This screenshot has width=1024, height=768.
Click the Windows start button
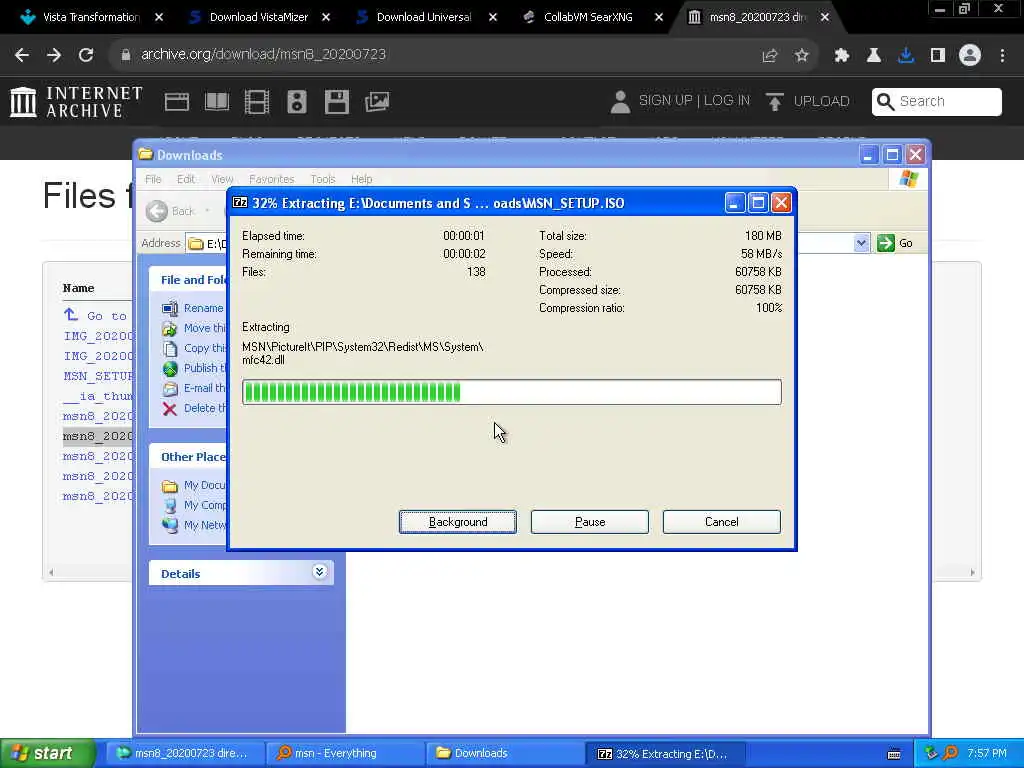tap(48, 754)
